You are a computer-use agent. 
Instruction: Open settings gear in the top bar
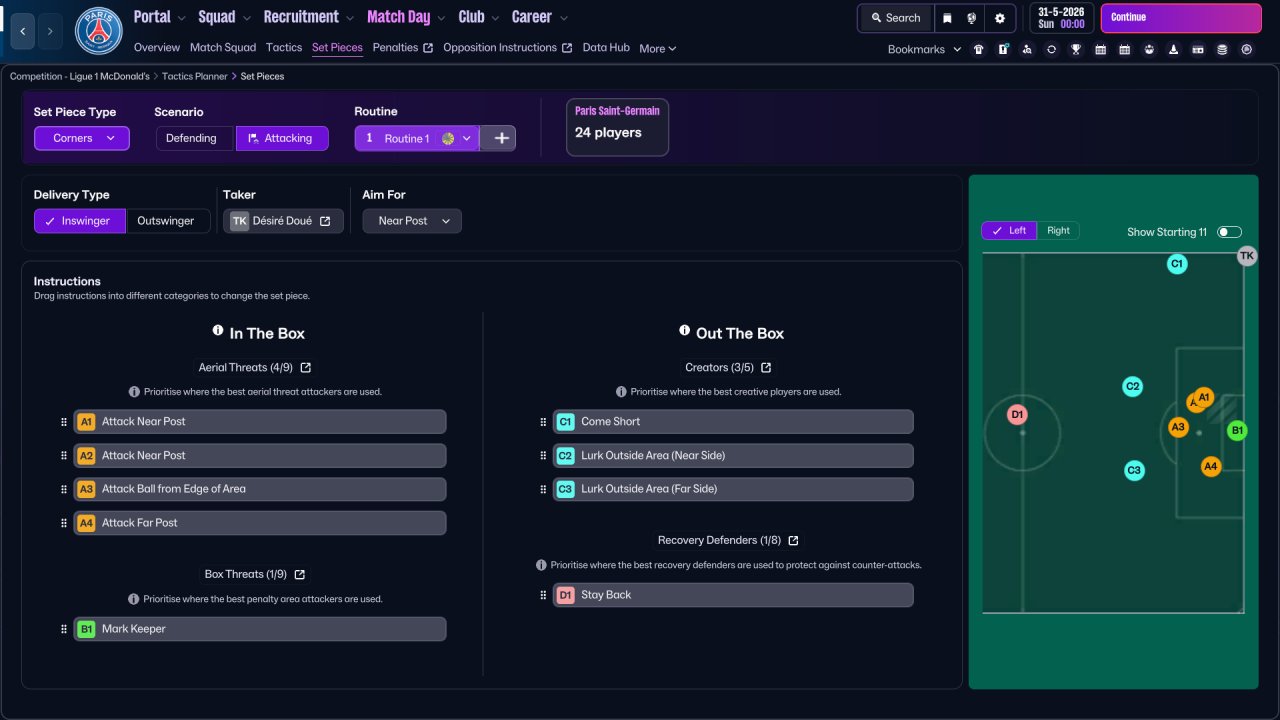point(1000,18)
